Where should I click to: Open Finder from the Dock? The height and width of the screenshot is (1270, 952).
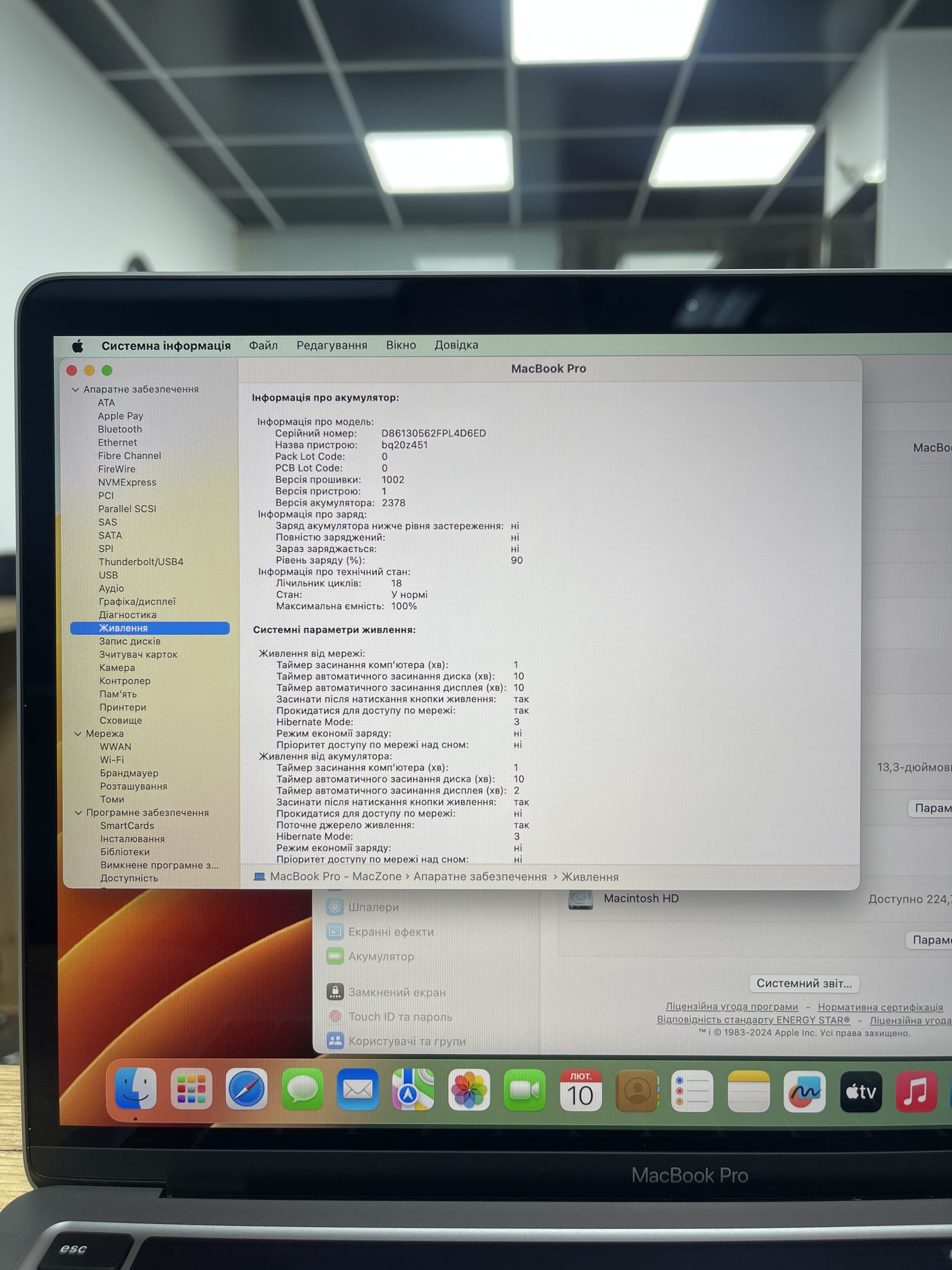135,1088
